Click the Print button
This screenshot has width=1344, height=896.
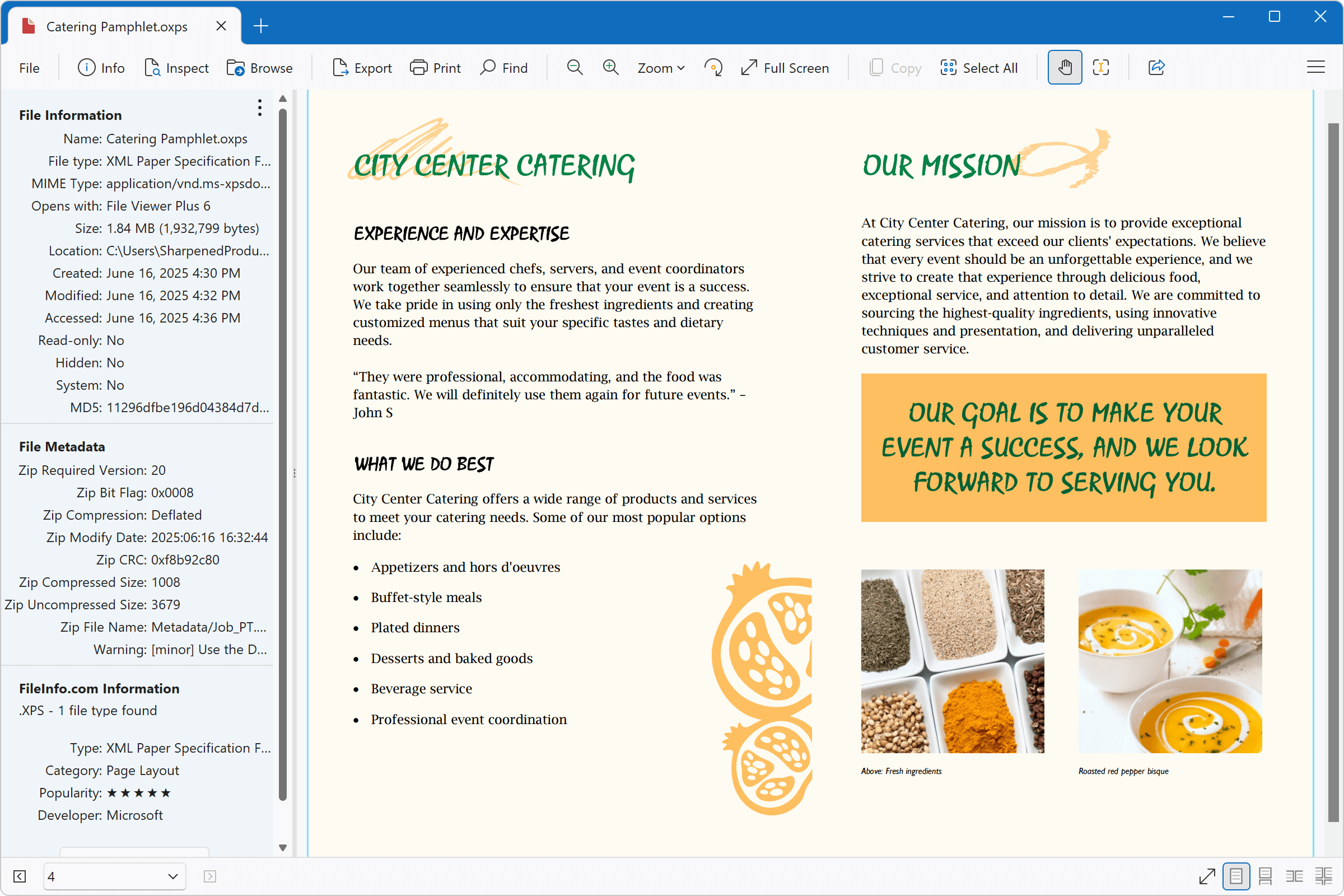[435, 67]
